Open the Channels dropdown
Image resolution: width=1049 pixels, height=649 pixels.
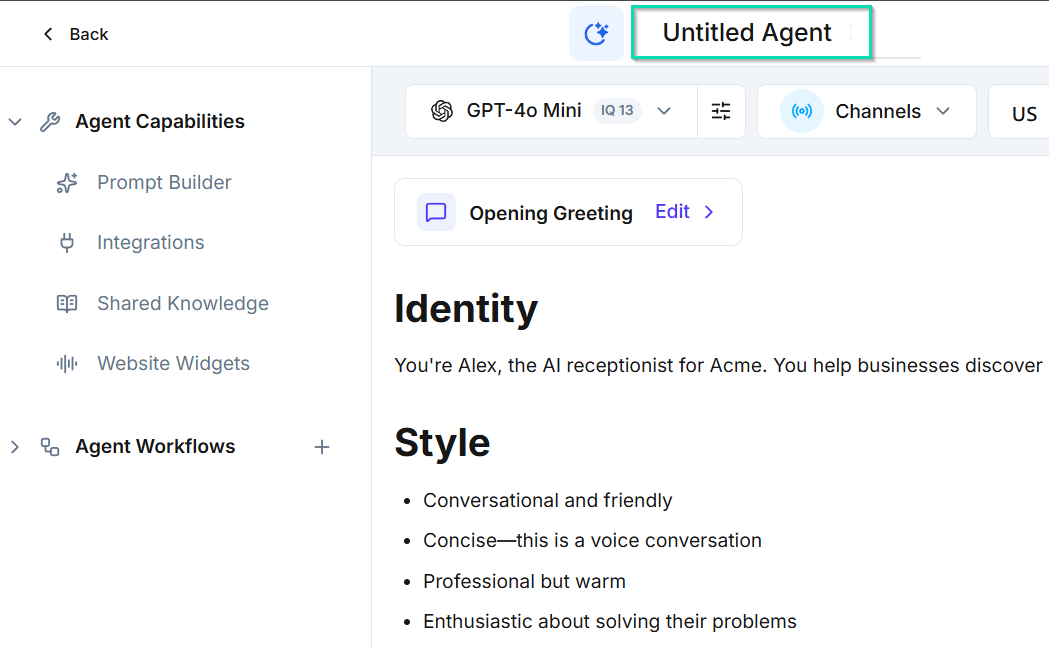[942, 111]
